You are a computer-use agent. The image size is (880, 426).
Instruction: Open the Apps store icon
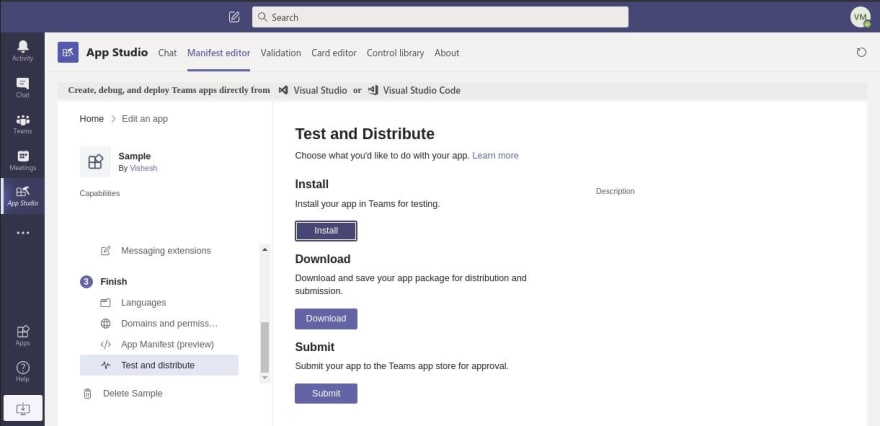tap(22, 335)
